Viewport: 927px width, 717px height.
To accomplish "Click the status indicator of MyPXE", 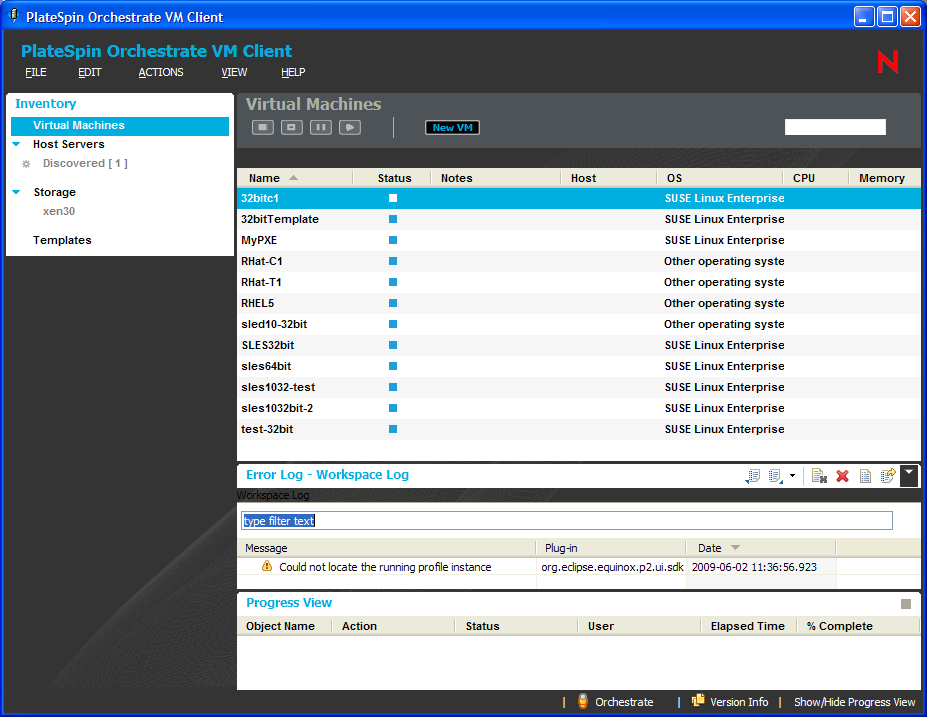I will tap(393, 240).
